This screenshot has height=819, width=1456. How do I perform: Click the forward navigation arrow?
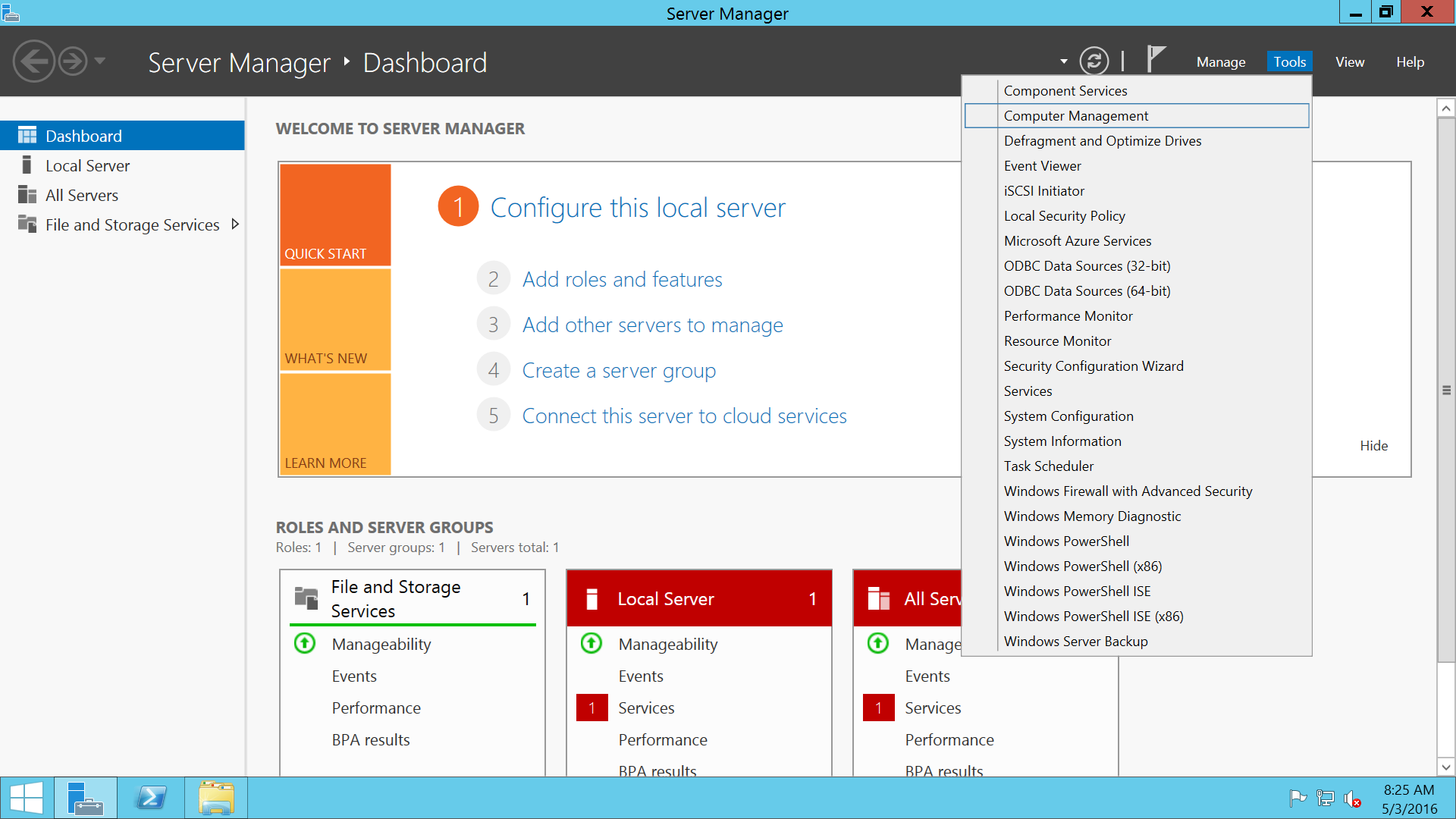[73, 61]
